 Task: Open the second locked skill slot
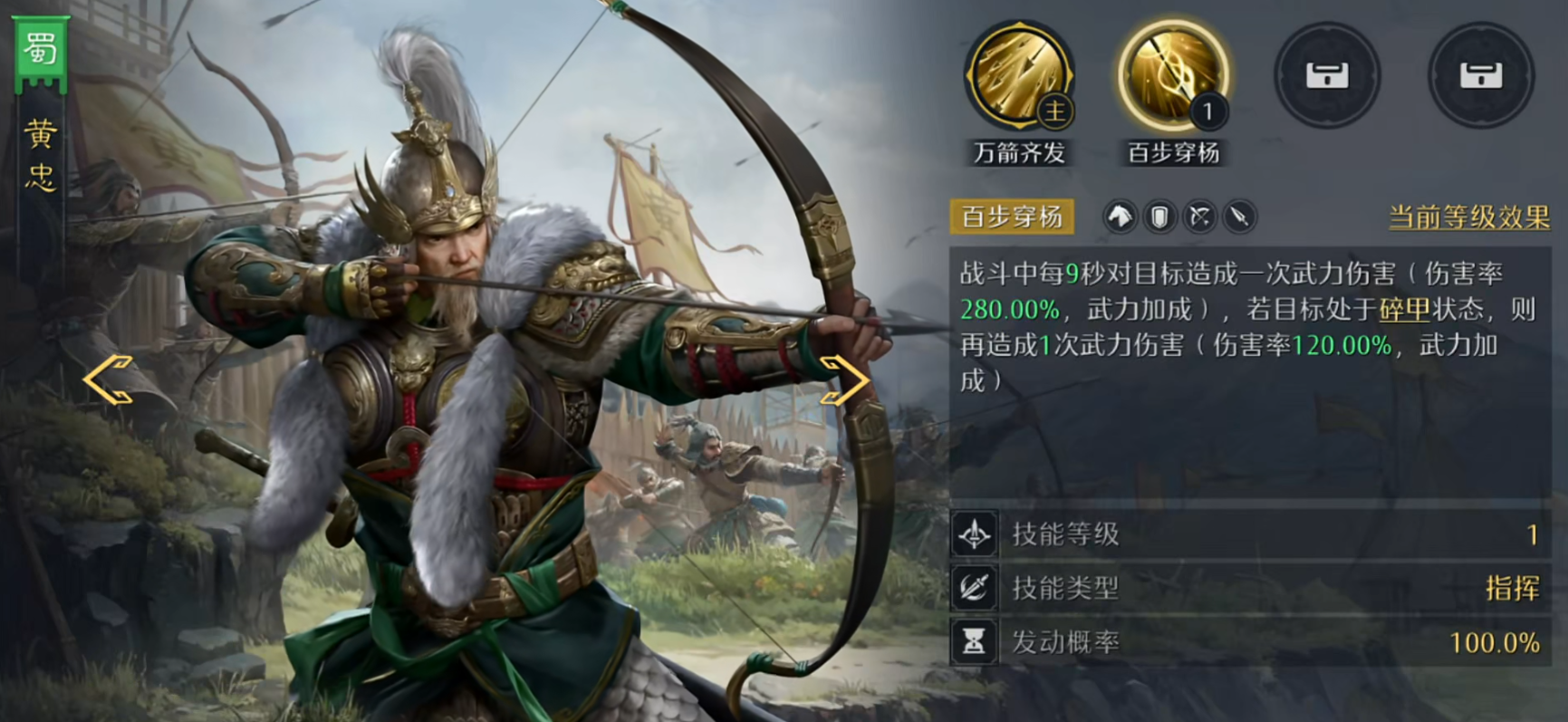point(1481,75)
